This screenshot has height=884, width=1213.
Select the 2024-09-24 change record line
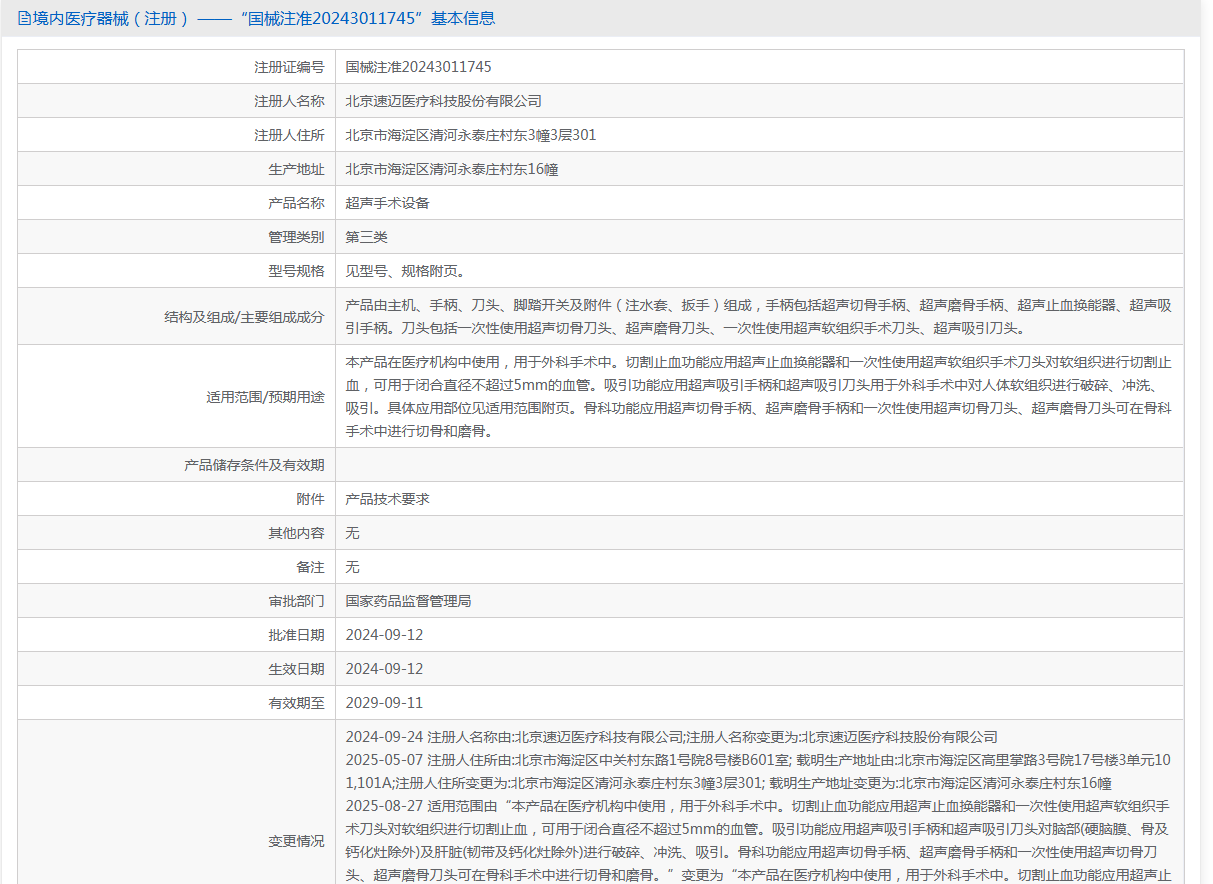pos(672,737)
